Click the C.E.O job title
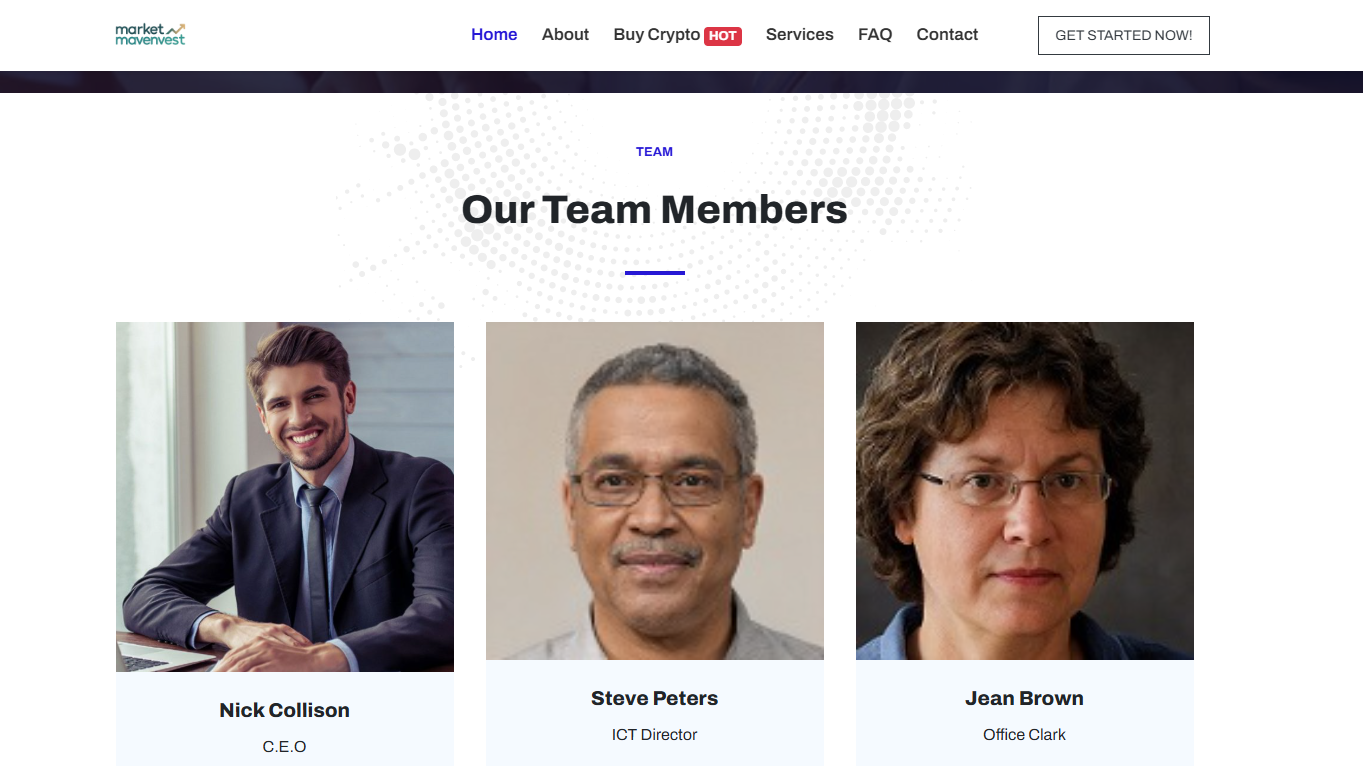 click(x=285, y=747)
